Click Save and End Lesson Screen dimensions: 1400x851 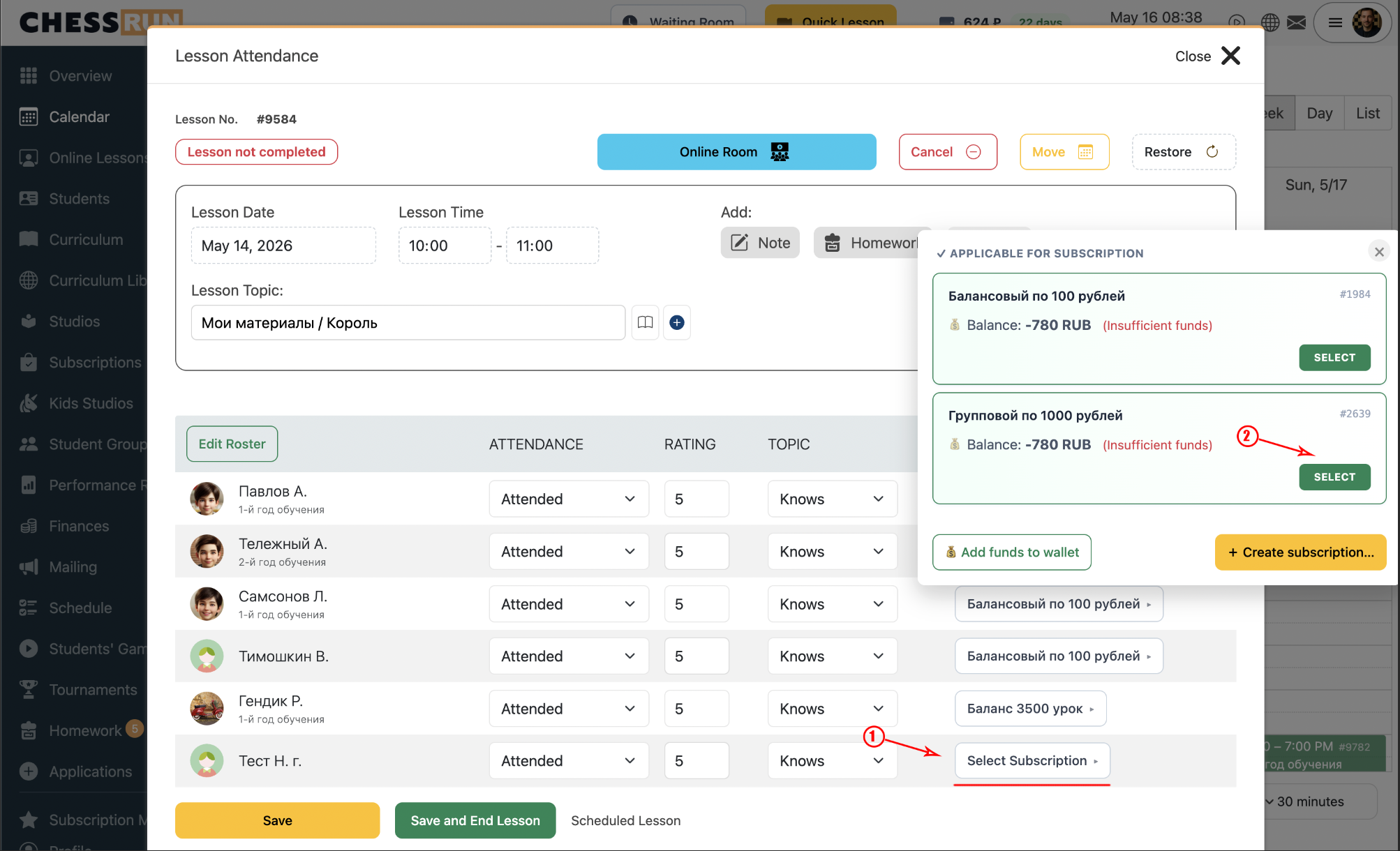point(475,821)
